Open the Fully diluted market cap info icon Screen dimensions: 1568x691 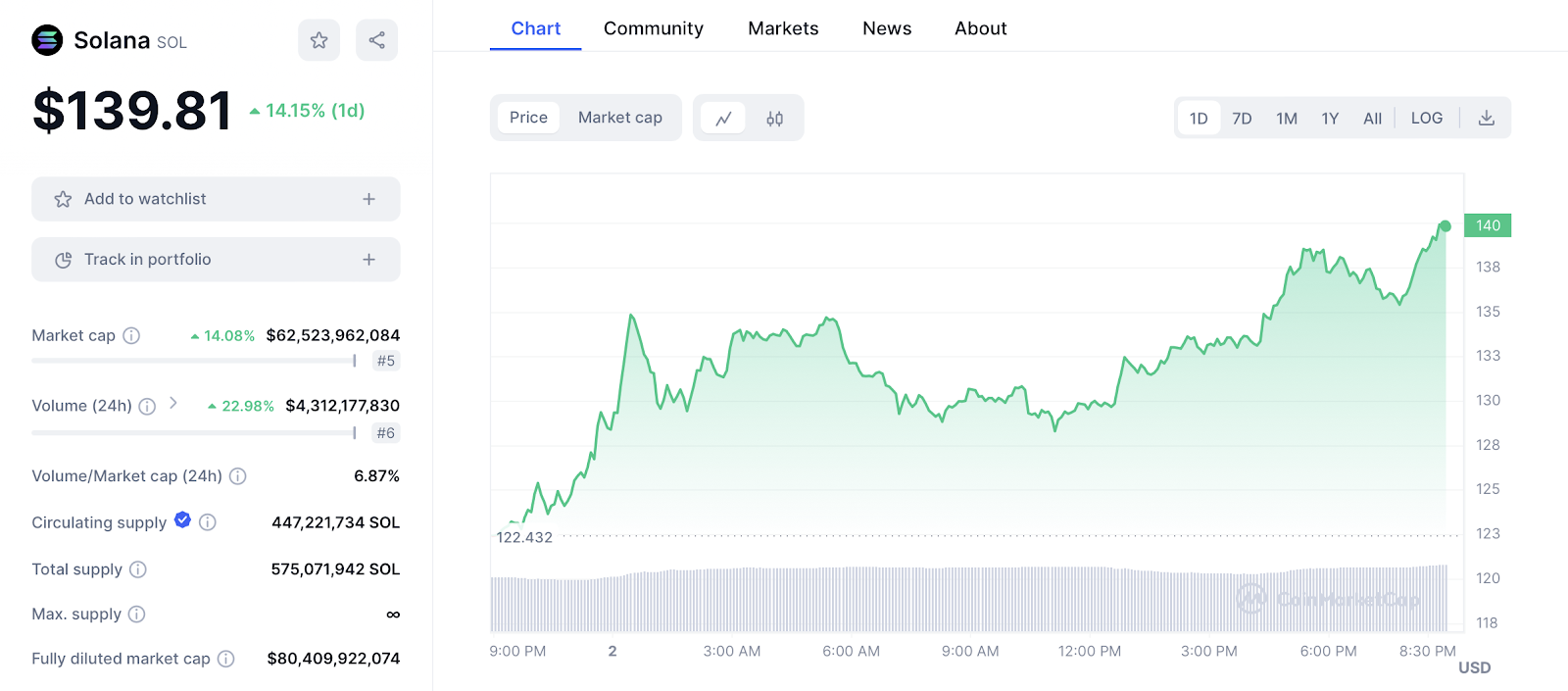click(x=226, y=659)
